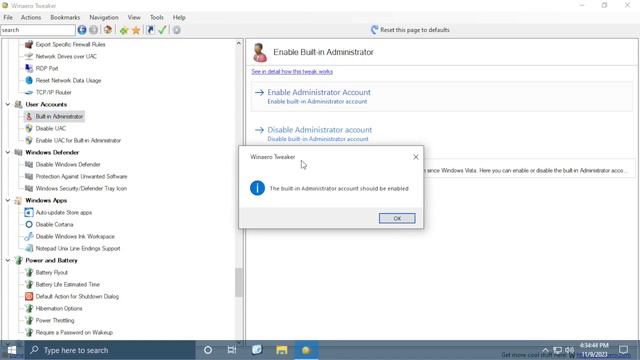Open Task View from the taskbar
This screenshot has height=360, width=640.
click(x=232, y=350)
